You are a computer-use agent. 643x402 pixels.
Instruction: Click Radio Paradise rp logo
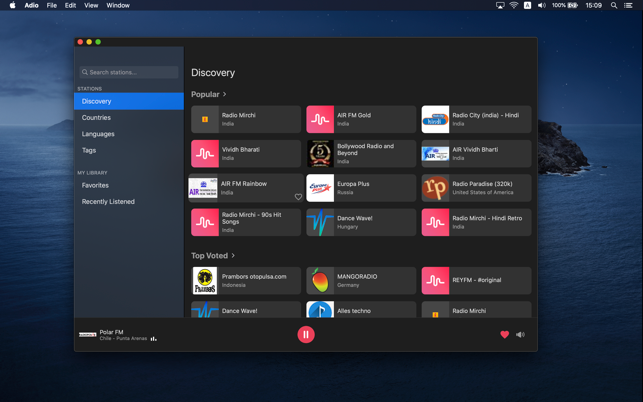click(x=436, y=188)
